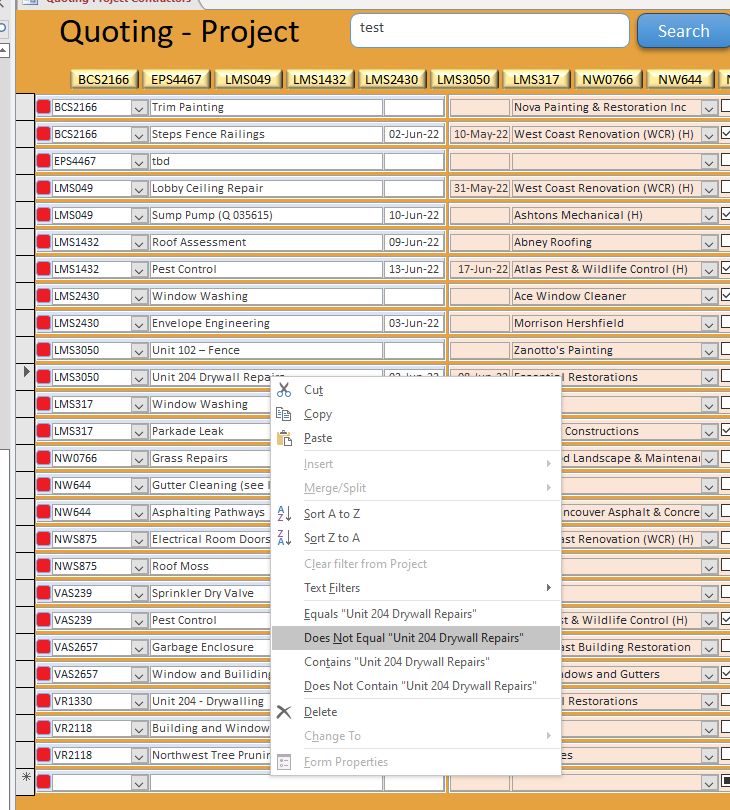This screenshot has height=810, width=730.
Task: Click the Form Properties icon
Action: (x=284, y=762)
